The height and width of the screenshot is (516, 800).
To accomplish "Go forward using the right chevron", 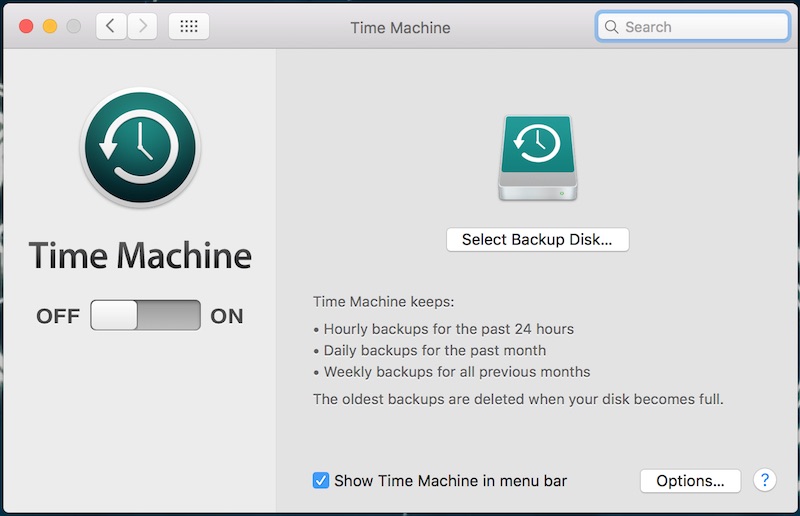I will pos(142,26).
